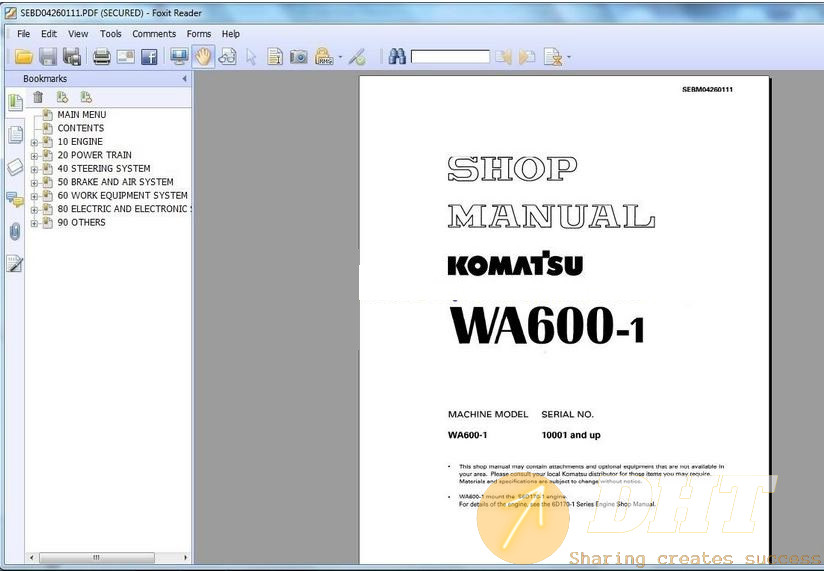The width and height of the screenshot is (824, 571).
Task: Open the Layers sidebar tab
Action: pyautogui.click(x=15, y=167)
